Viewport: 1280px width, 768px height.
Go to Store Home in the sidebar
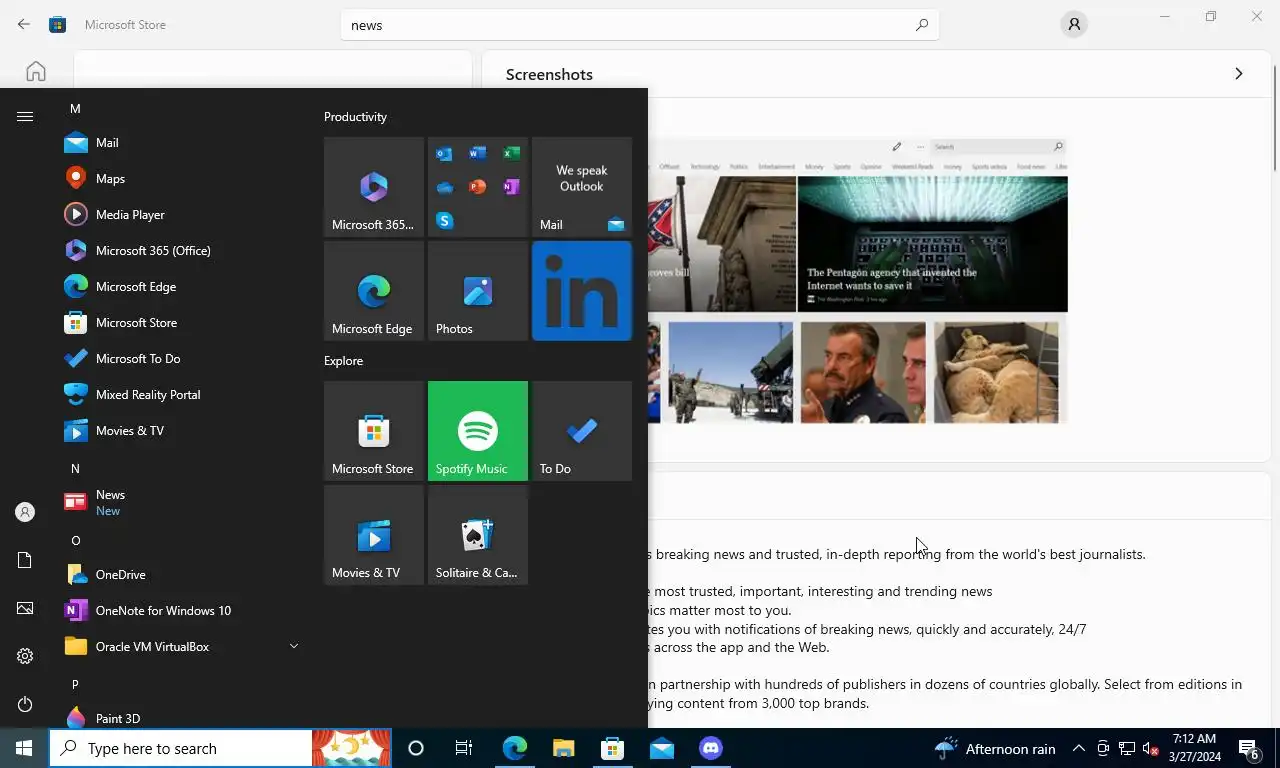(x=36, y=71)
